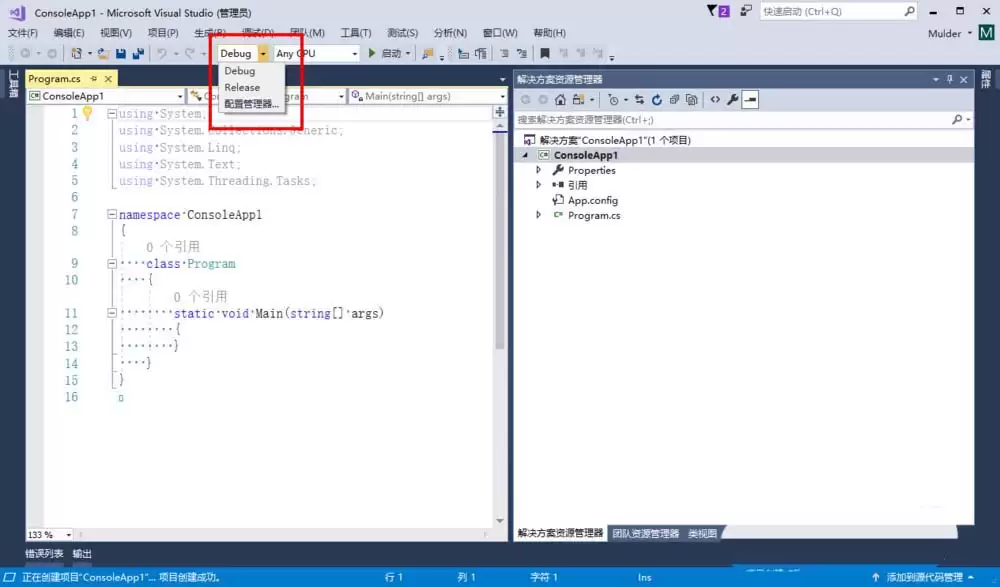Click the View Code icon in Solution Explorer
Viewport: 1000px width, 587px height.
pos(715,99)
